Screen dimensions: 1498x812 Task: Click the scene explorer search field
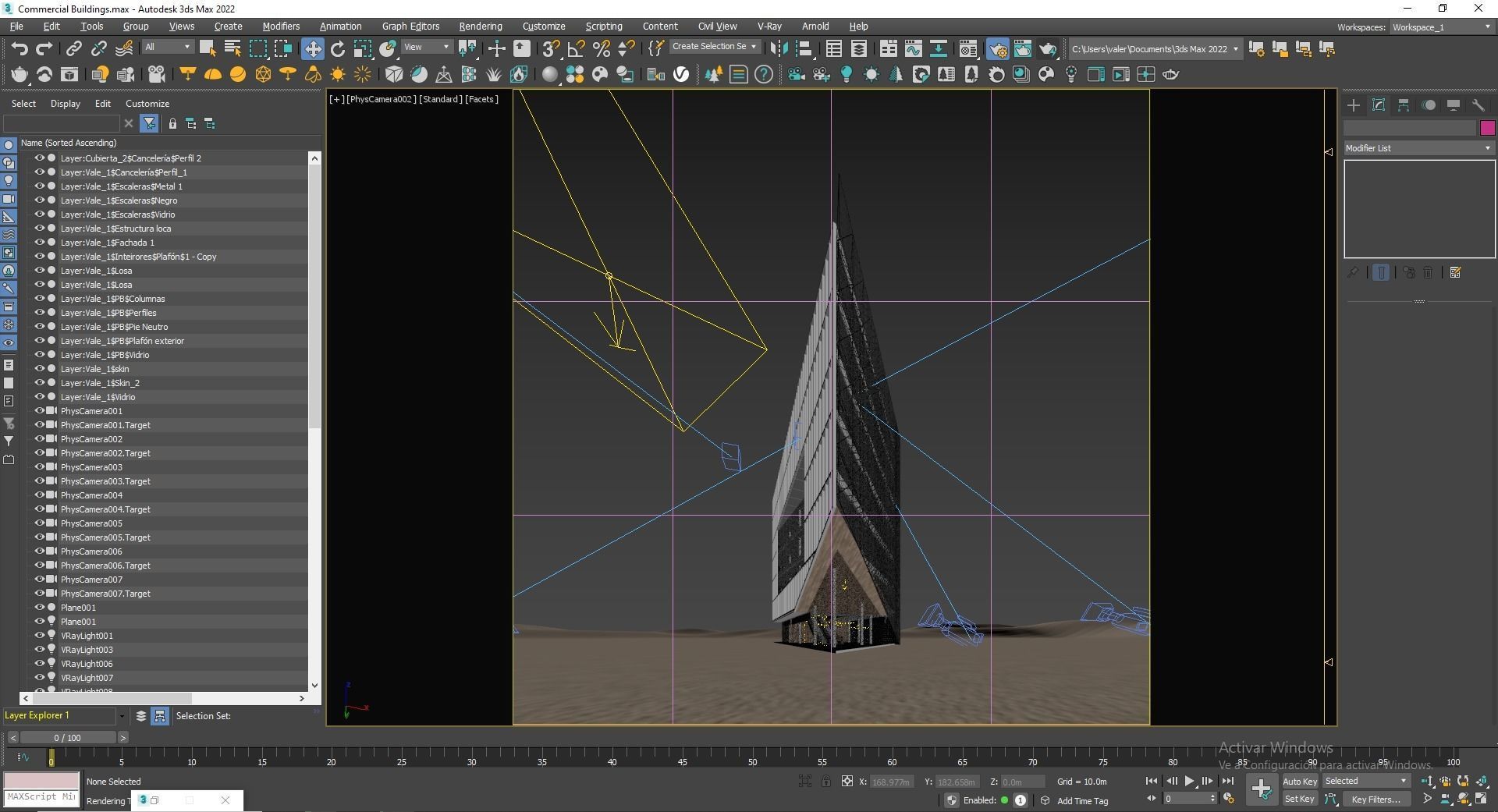click(62, 123)
